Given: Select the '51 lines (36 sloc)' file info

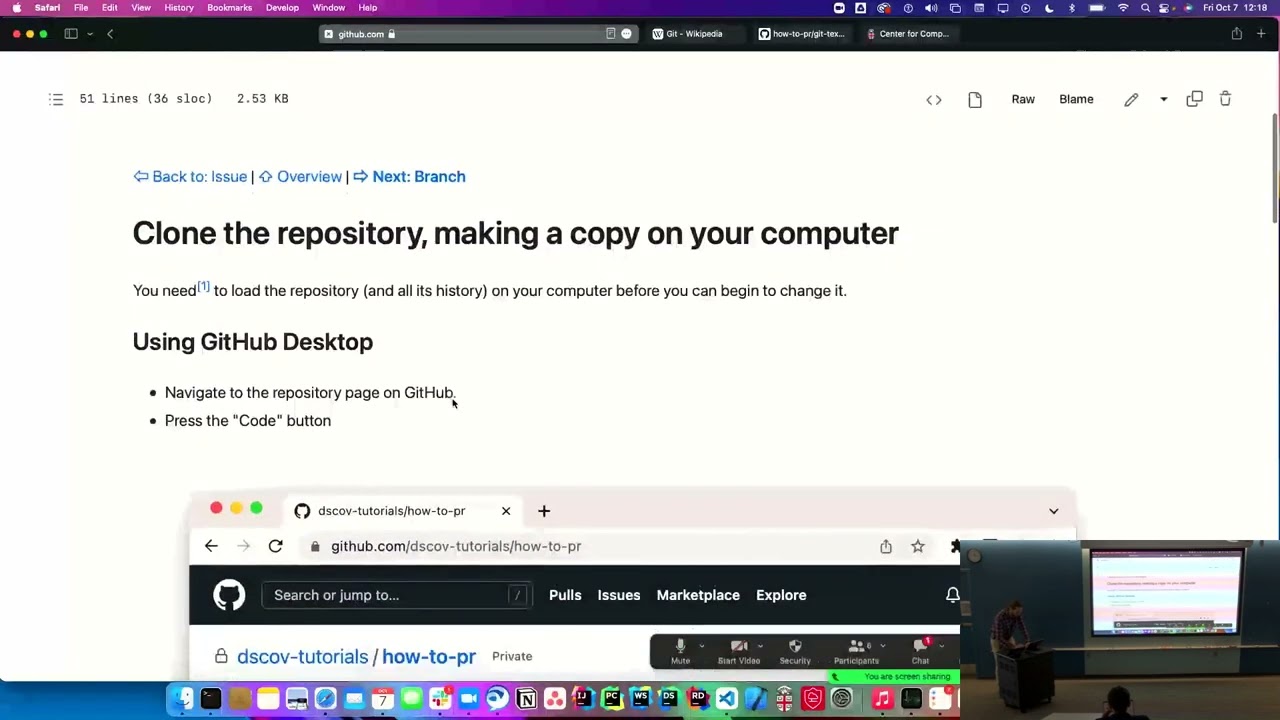Looking at the screenshot, I should coord(146,99).
